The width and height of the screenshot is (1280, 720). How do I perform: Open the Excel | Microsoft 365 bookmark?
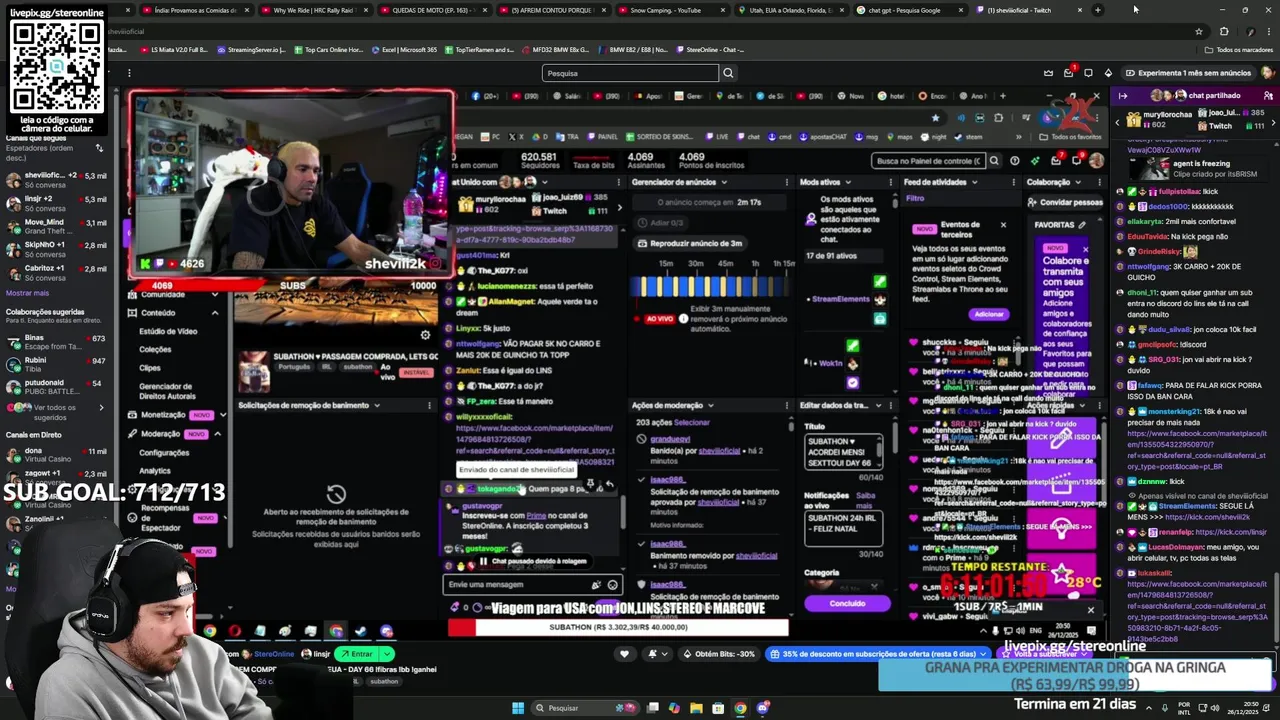(x=405, y=49)
